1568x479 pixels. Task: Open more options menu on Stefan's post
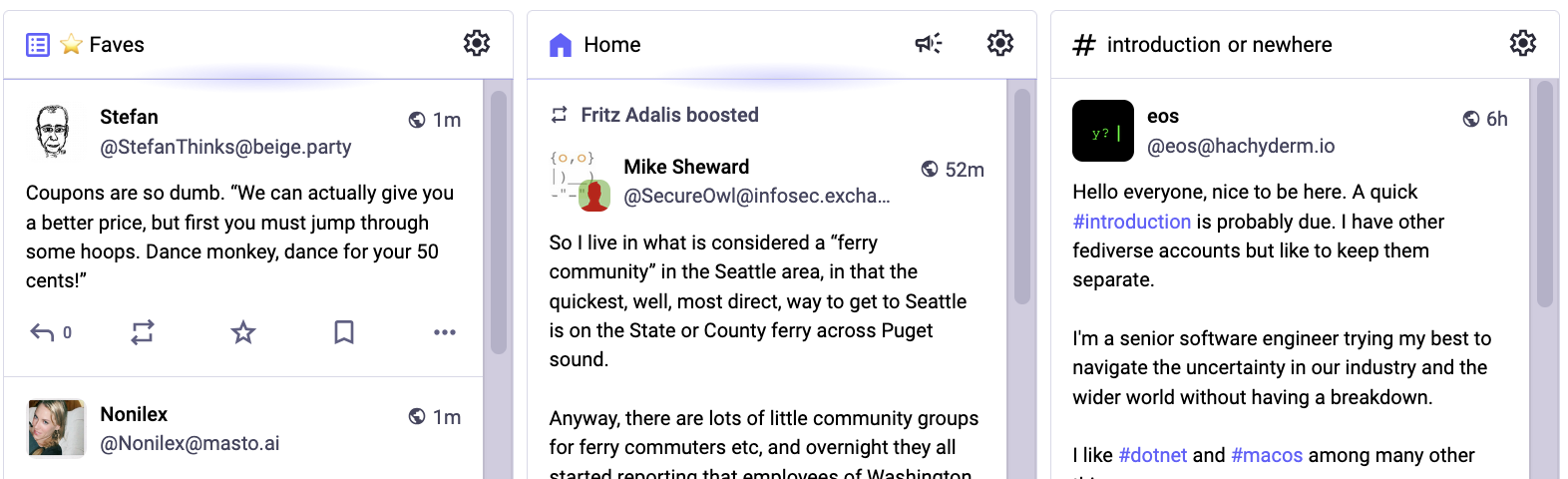(x=445, y=332)
